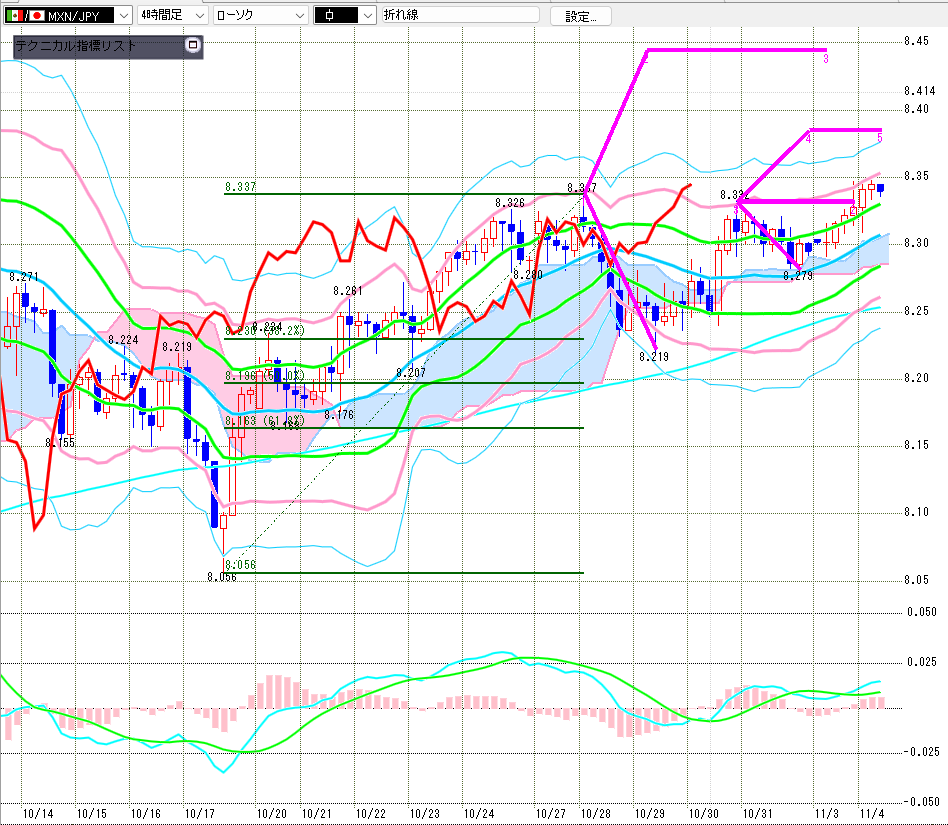948x825 pixels.
Task: Select the 8.326 high price label
Action: (510, 203)
